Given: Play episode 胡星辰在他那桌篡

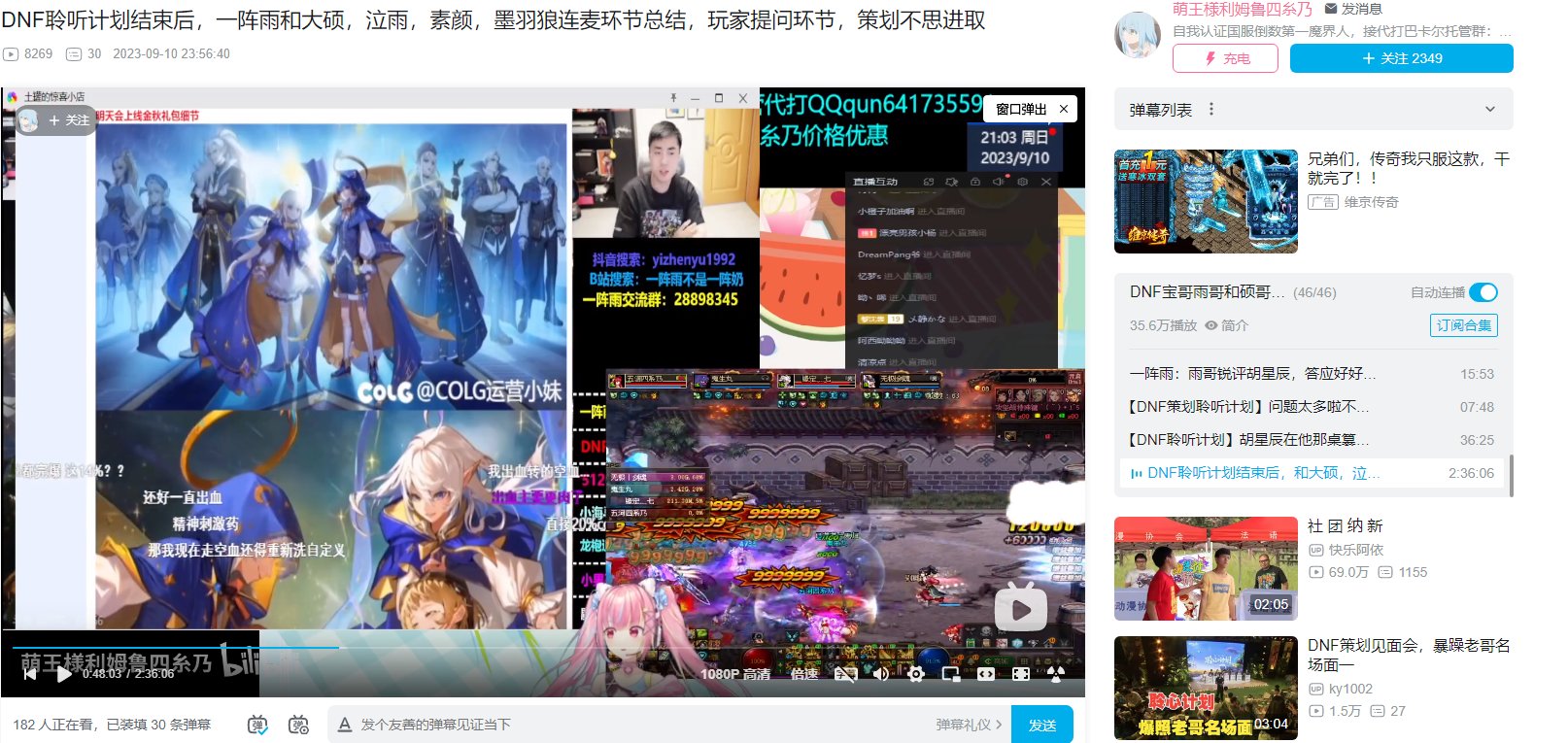Looking at the screenshot, I should point(1312,440).
